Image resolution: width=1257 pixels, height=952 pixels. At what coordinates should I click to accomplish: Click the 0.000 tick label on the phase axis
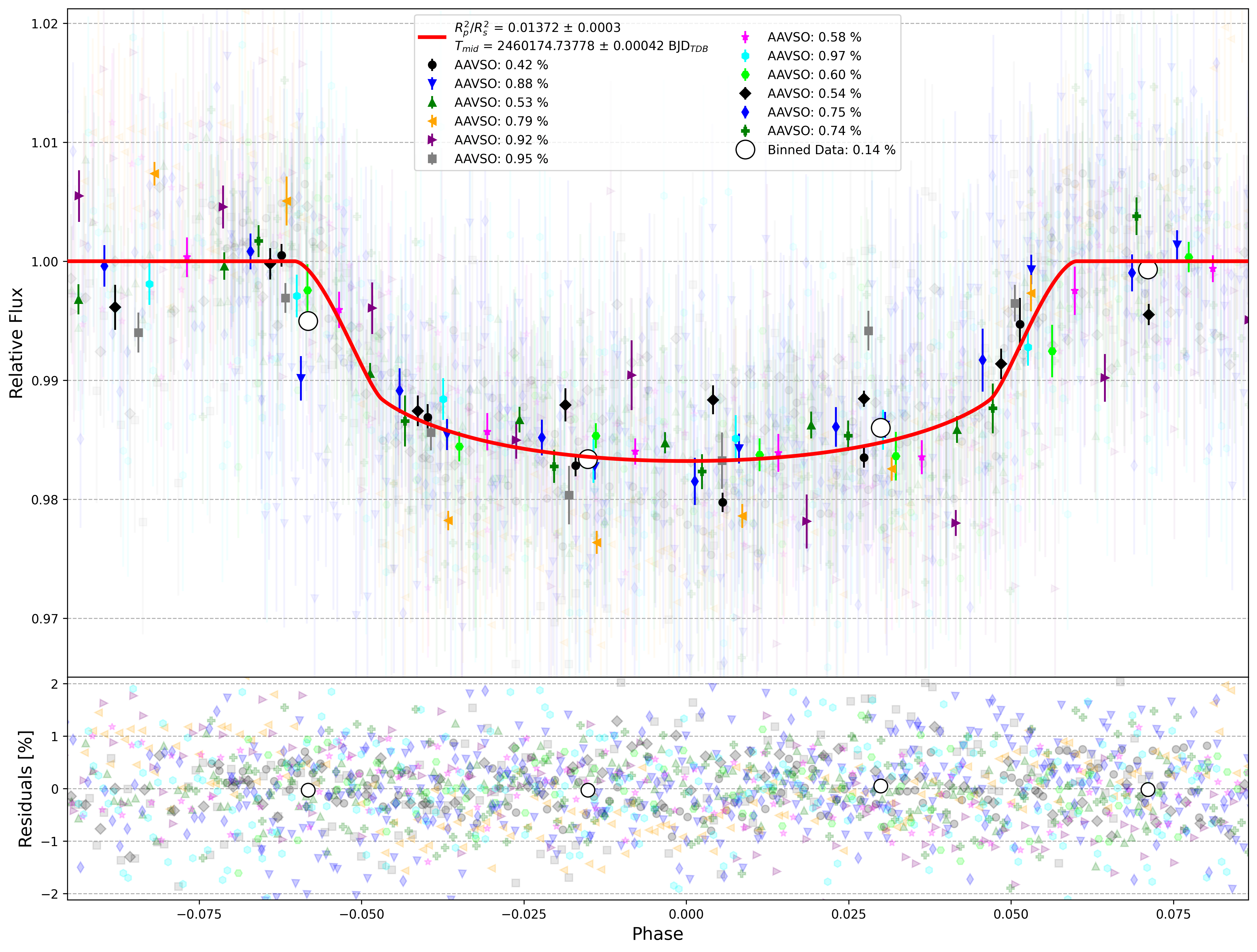[687, 914]
